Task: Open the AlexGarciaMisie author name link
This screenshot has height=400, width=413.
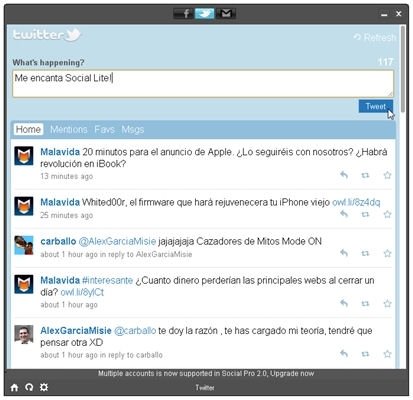Action: pyautogui.click(x=76, y=331)
